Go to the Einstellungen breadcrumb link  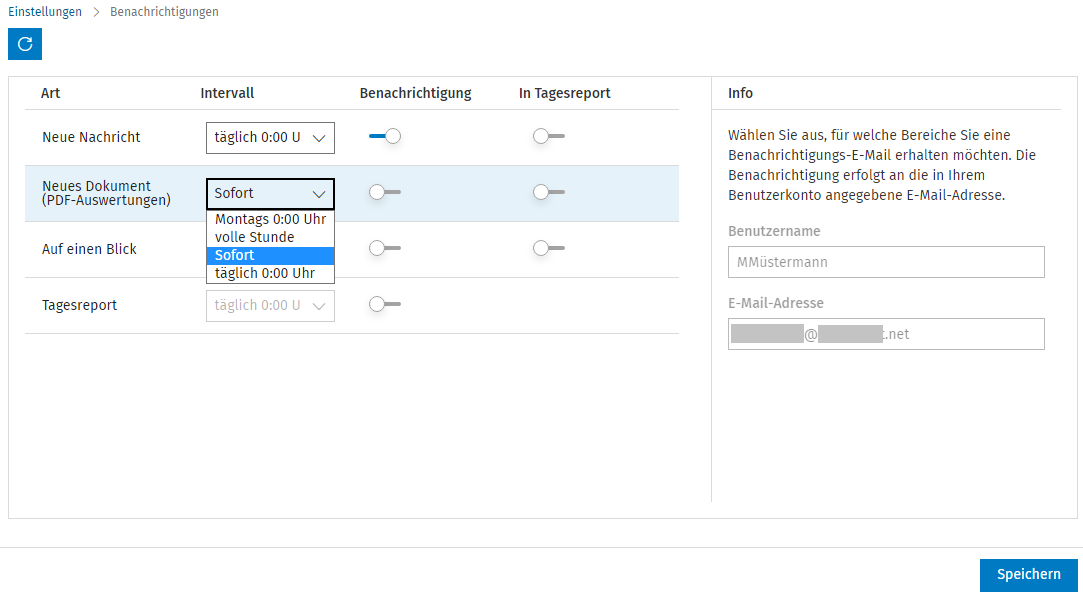tap(45, 12)
